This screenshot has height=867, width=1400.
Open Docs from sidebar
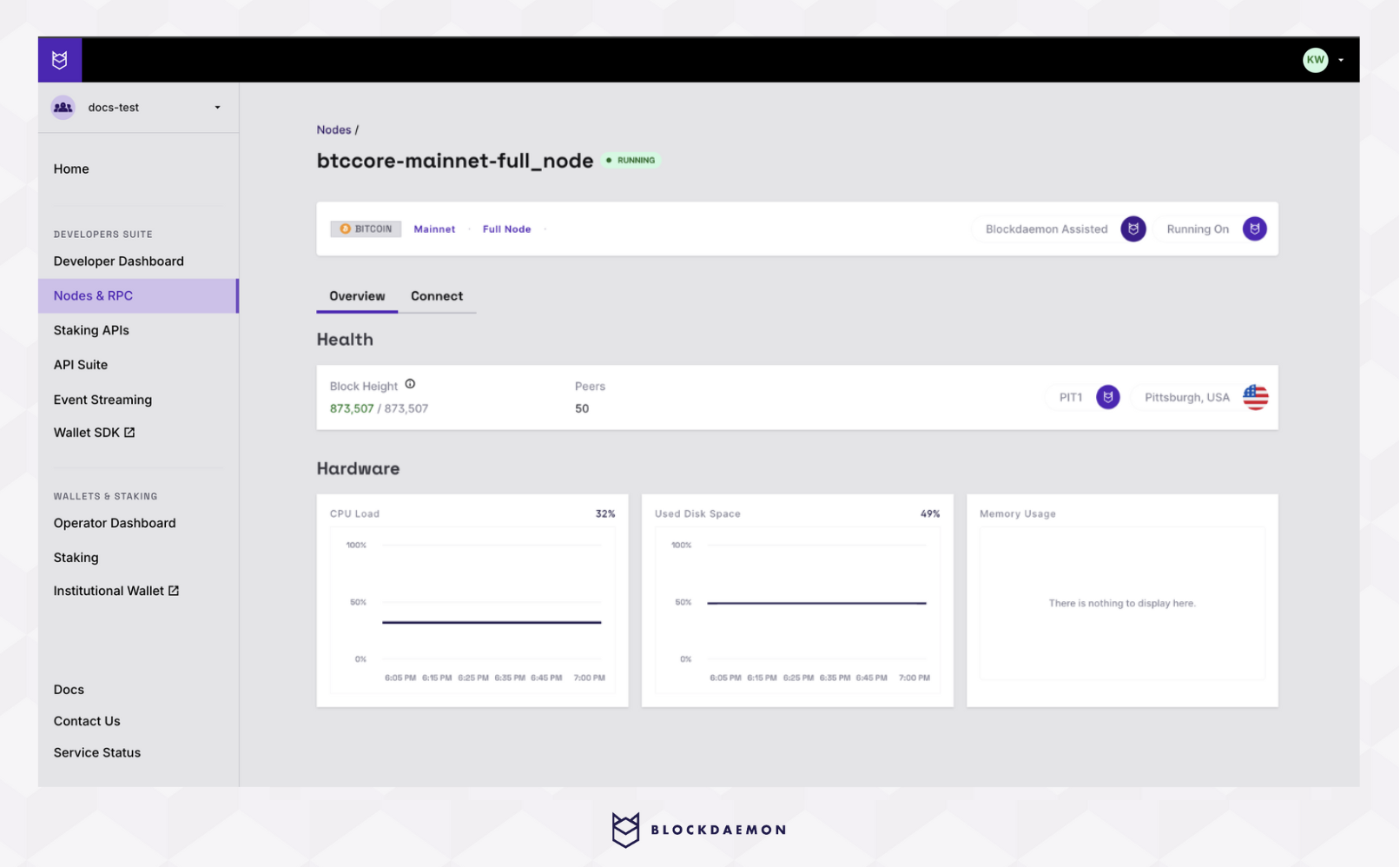69,690
